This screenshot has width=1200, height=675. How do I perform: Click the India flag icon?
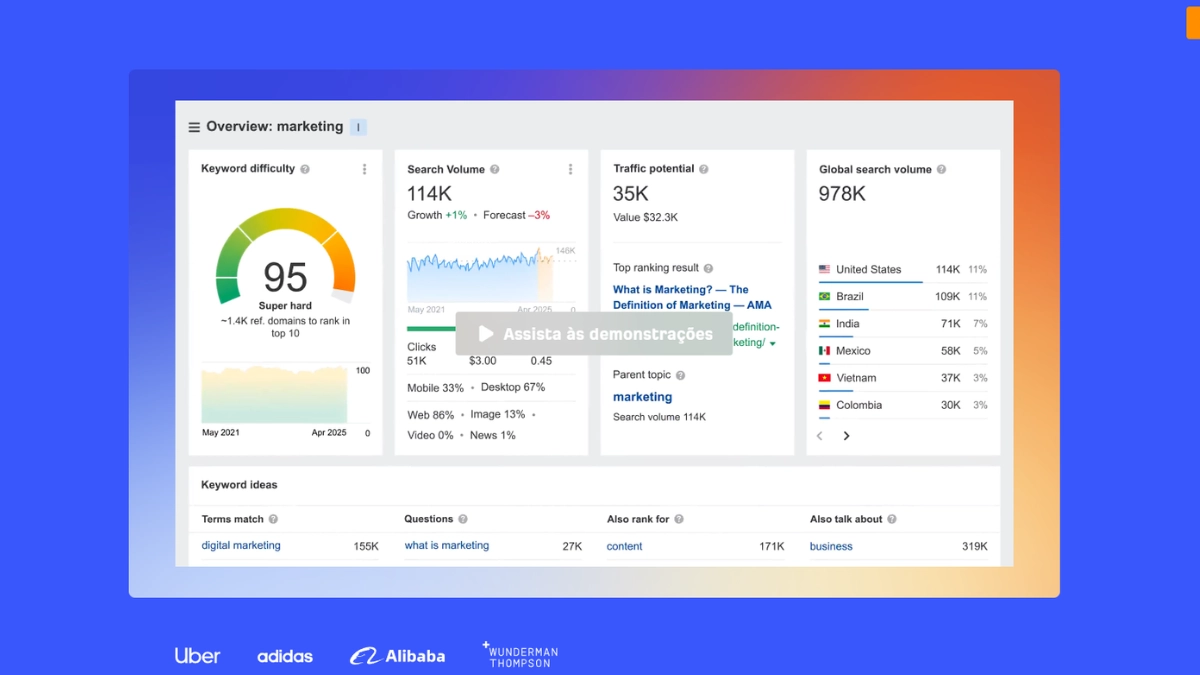(x=825, y=323)
